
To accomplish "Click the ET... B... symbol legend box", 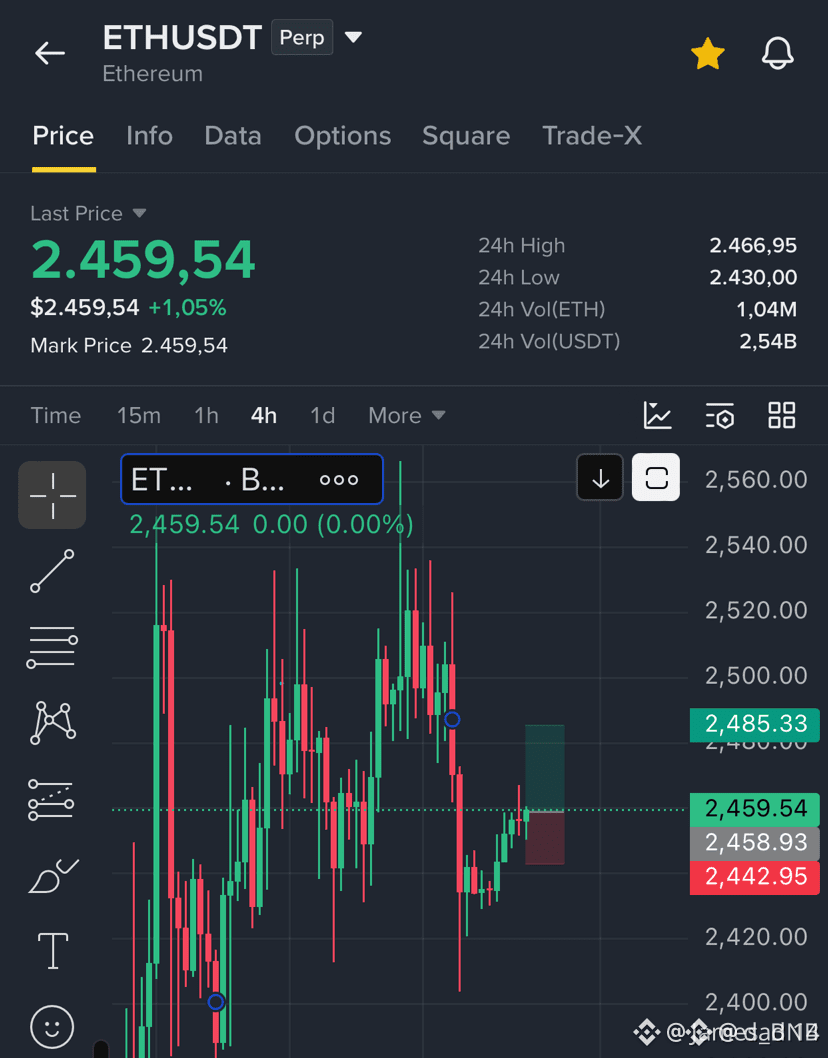I will [x=252, y=479].
